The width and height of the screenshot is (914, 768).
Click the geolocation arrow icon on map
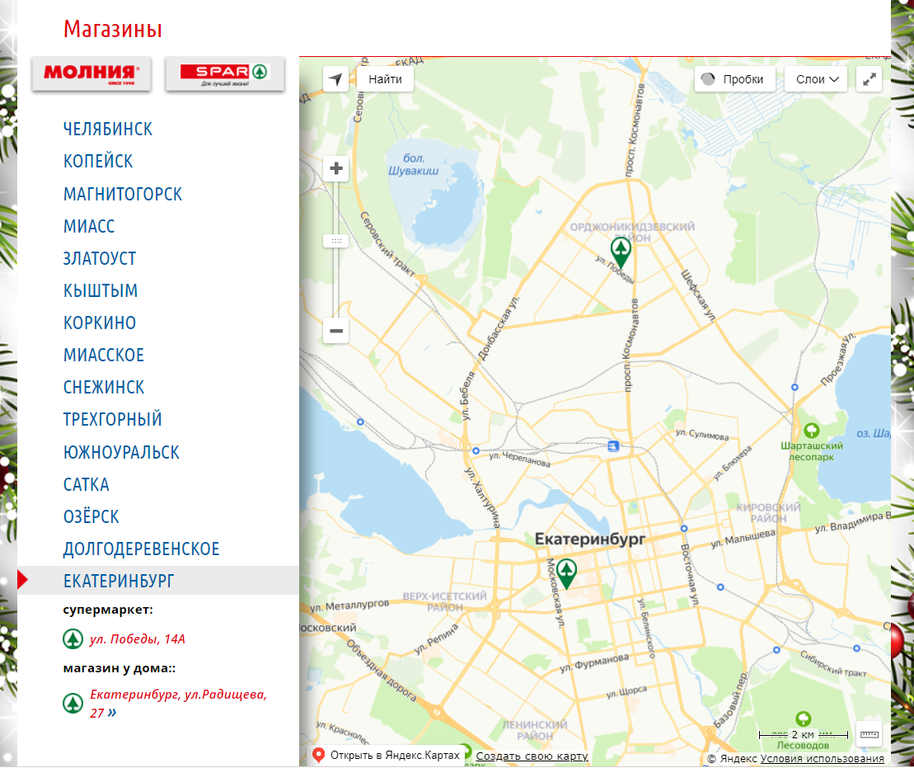coord(336,79)
